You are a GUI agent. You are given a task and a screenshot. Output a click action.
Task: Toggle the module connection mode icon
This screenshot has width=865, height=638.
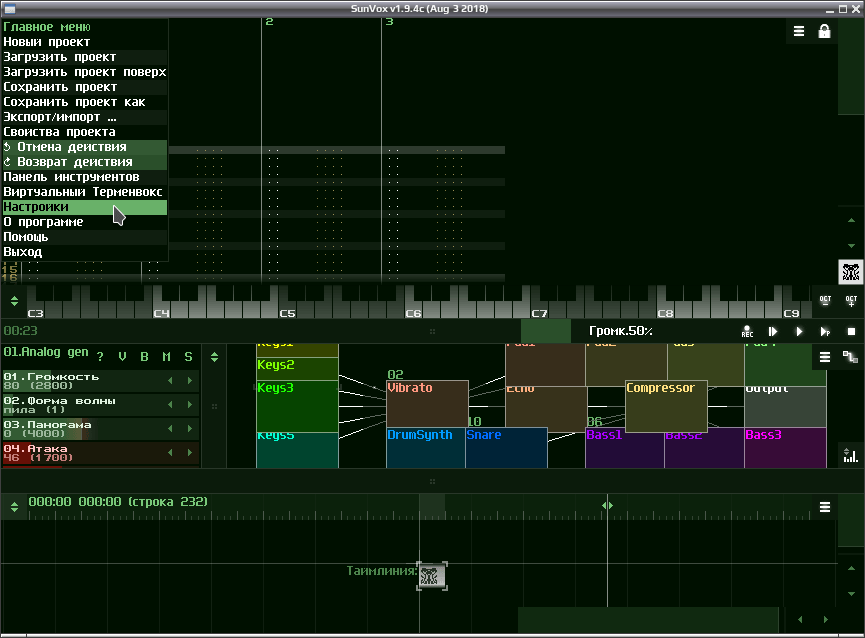850,357
